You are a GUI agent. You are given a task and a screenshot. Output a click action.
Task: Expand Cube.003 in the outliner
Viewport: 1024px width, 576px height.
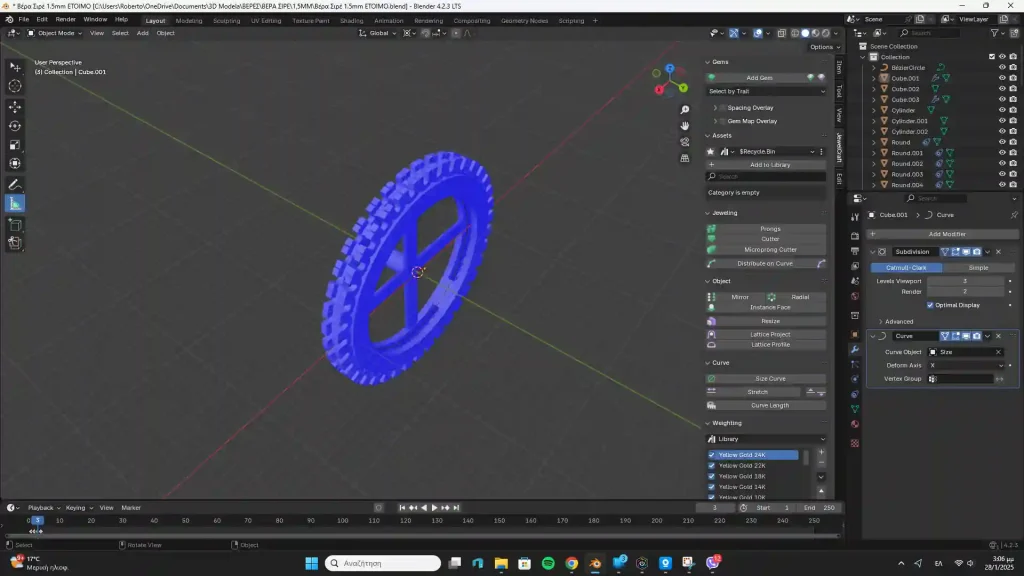[x=874, y=99]
